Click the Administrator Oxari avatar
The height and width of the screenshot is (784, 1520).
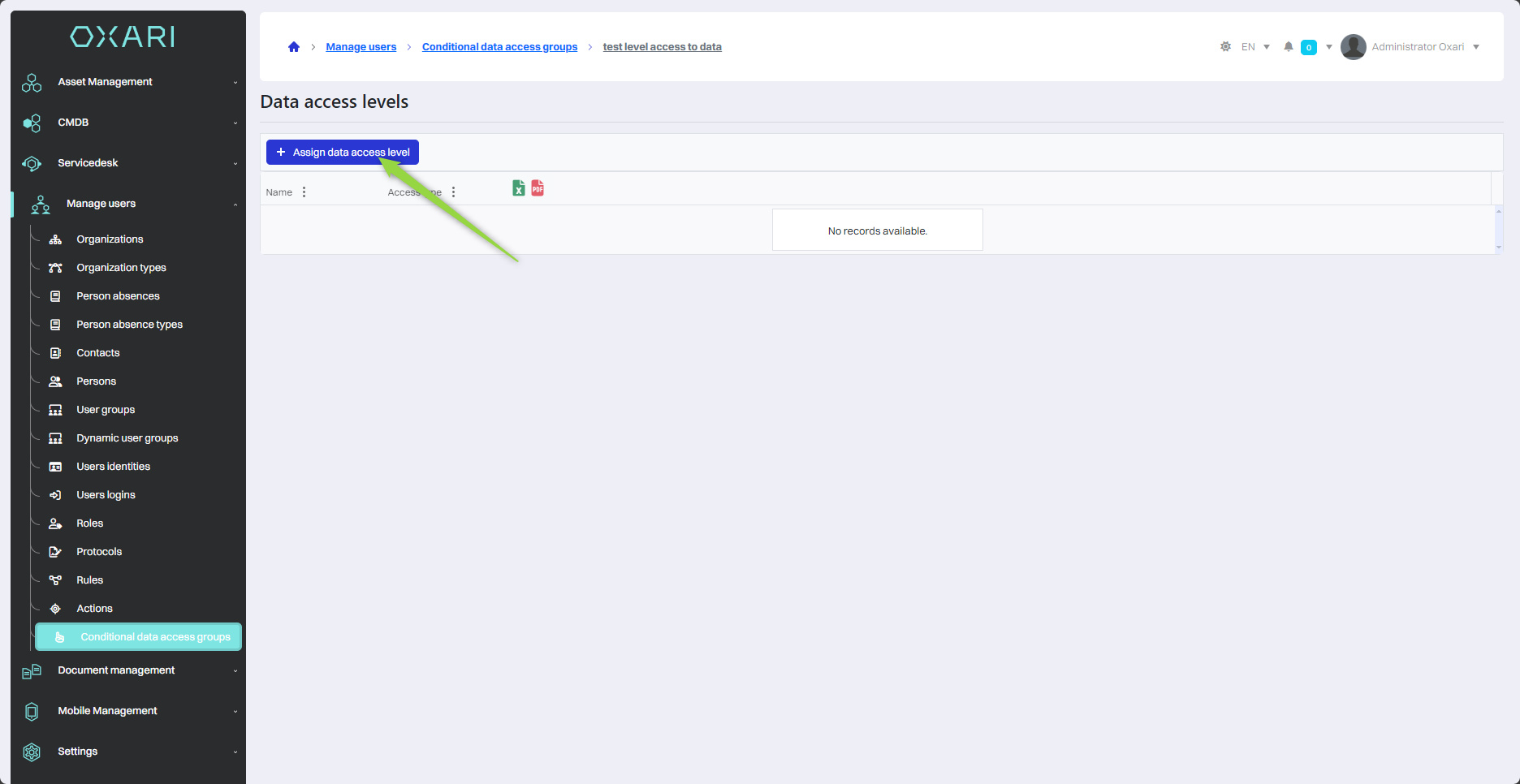[1353, 47]
